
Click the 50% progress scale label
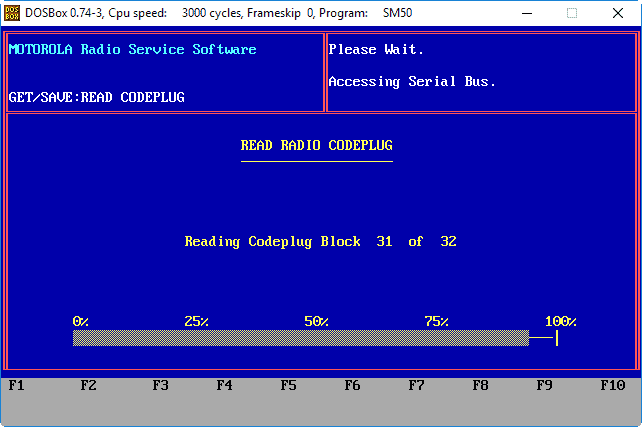click(x=316, y=322)
